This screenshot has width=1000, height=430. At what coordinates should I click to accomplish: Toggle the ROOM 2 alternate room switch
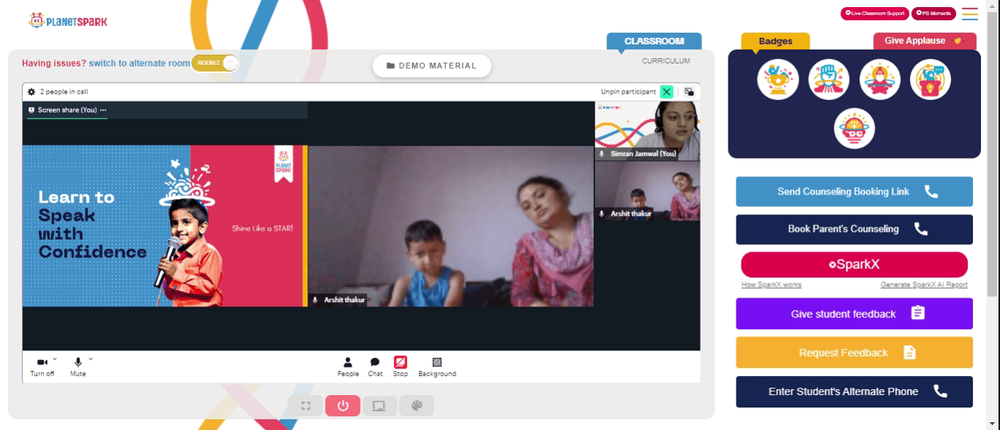pos(216,63)
